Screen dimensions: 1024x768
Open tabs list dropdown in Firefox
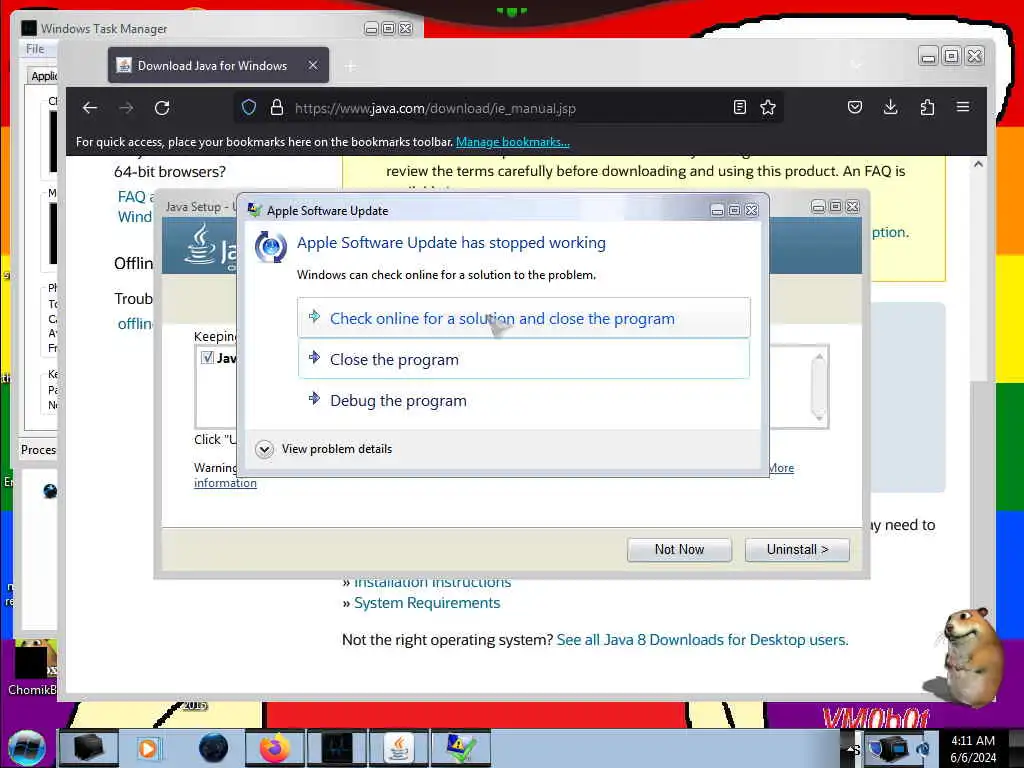(x=856, y=65)
